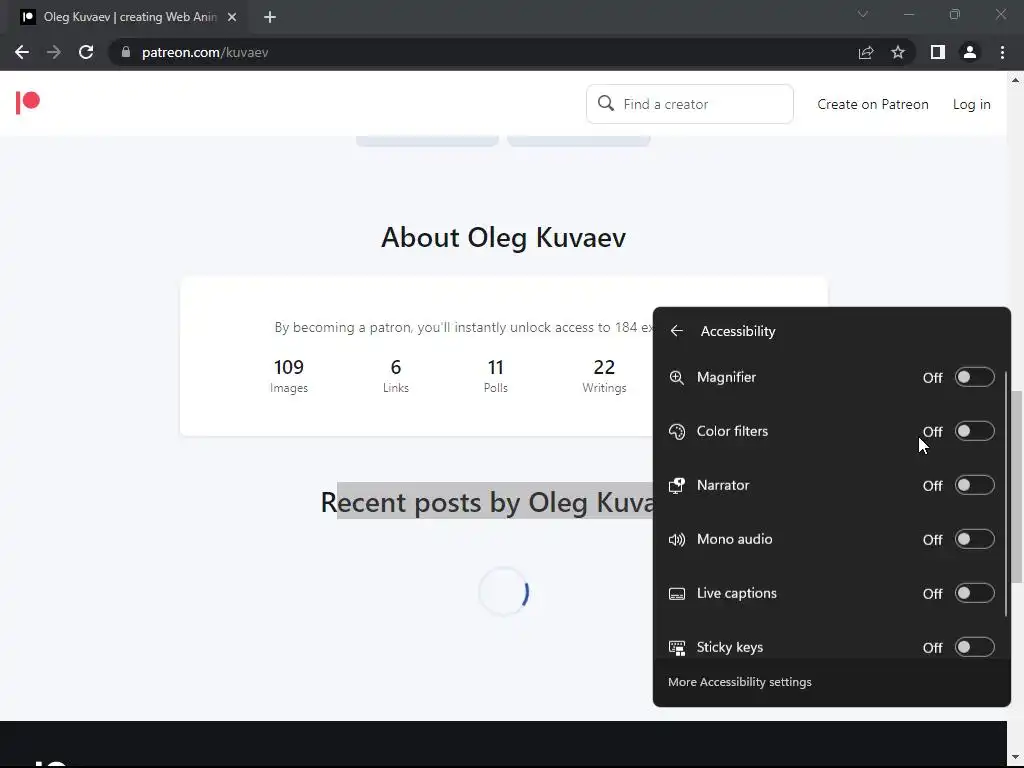Enable the Mono audio toggle
1024x768 pixels.
pyautogui.click(x=974, y=539)
